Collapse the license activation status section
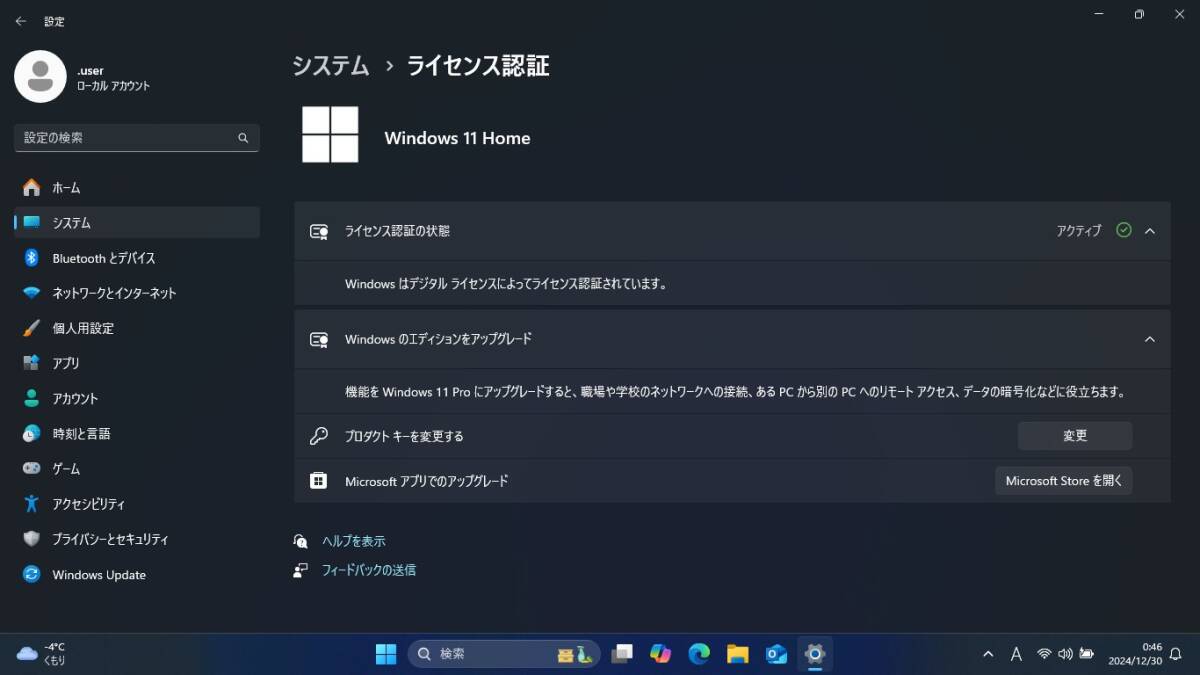This screenshot has height=675, width=1200. (1150, 231)
